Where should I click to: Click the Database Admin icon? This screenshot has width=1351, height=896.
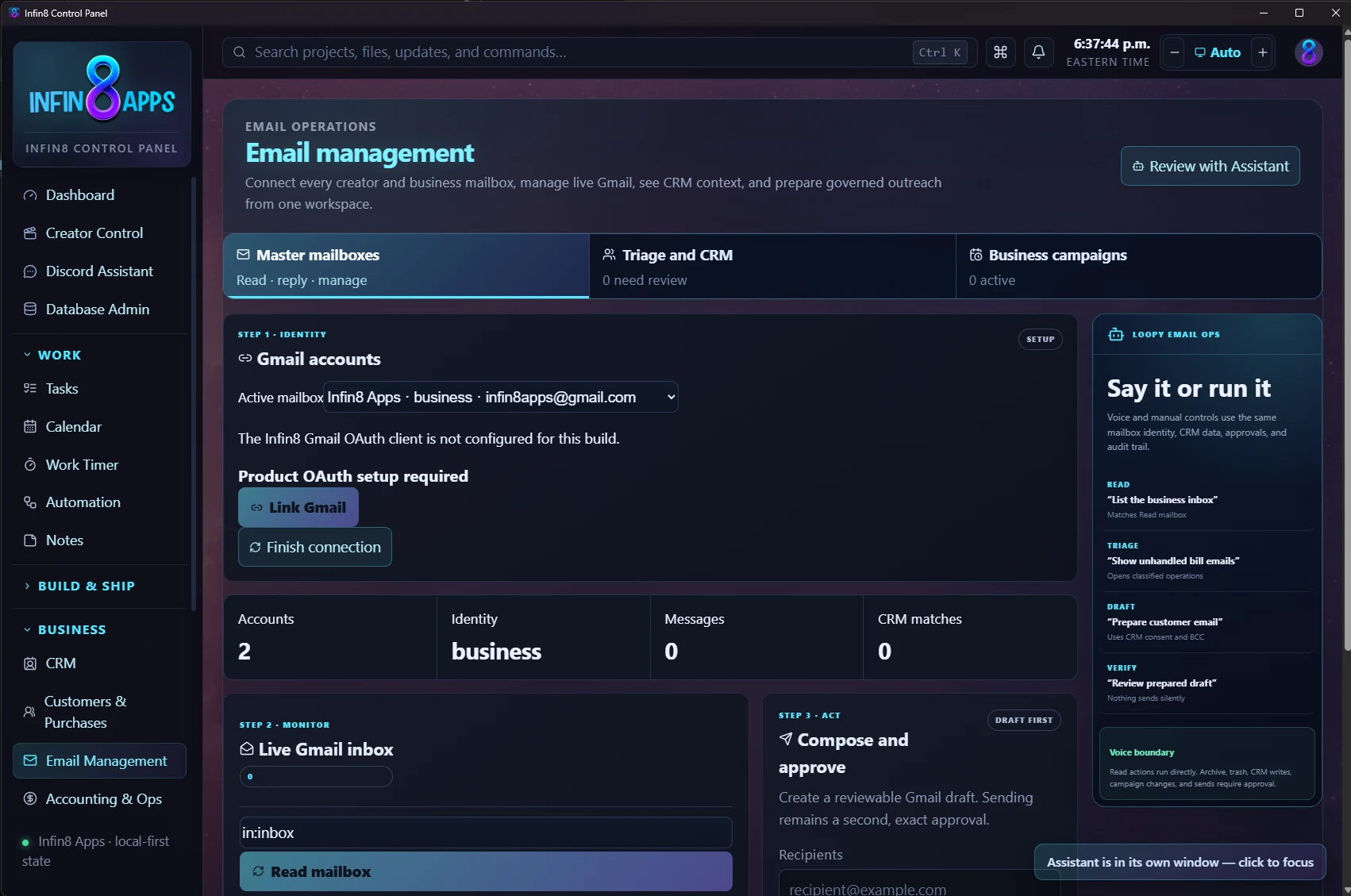click(30, 310)
